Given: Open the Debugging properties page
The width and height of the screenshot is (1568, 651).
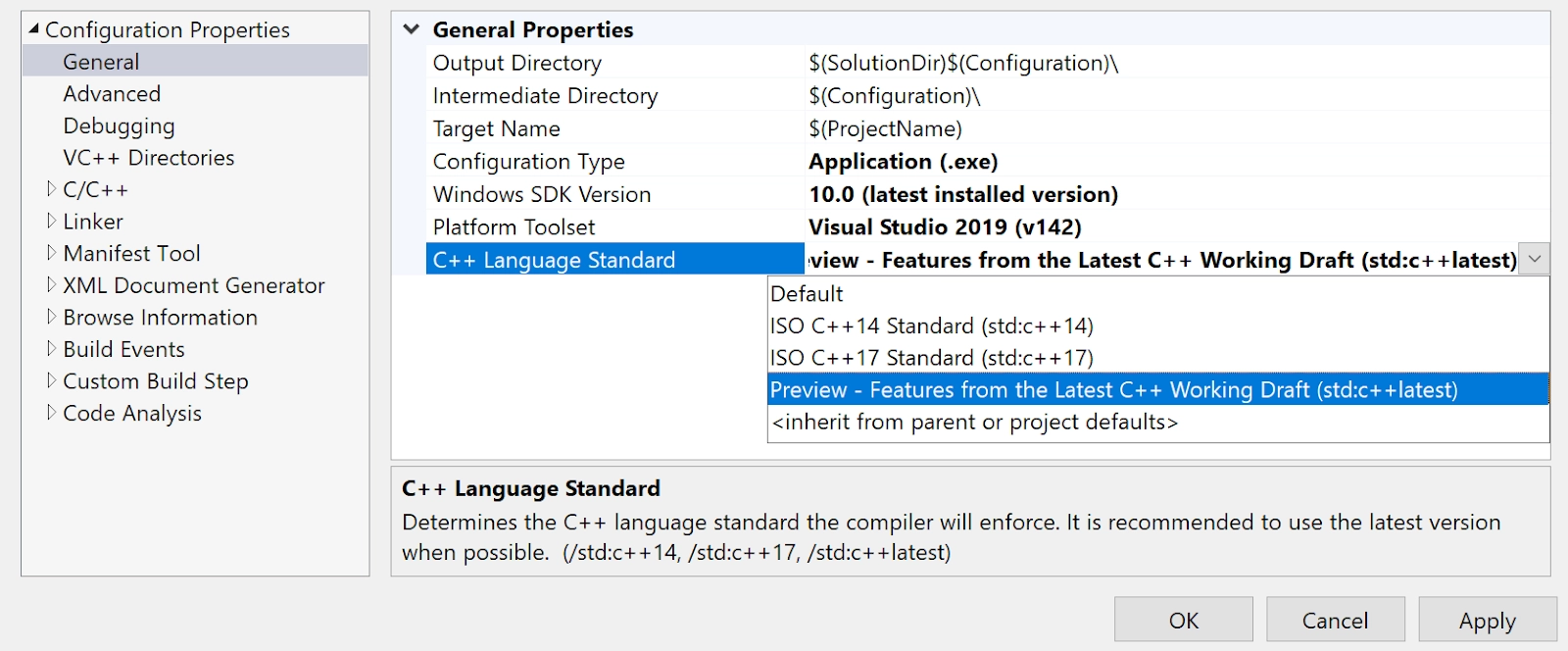Looking at the screenshot, I should [119, 126].
